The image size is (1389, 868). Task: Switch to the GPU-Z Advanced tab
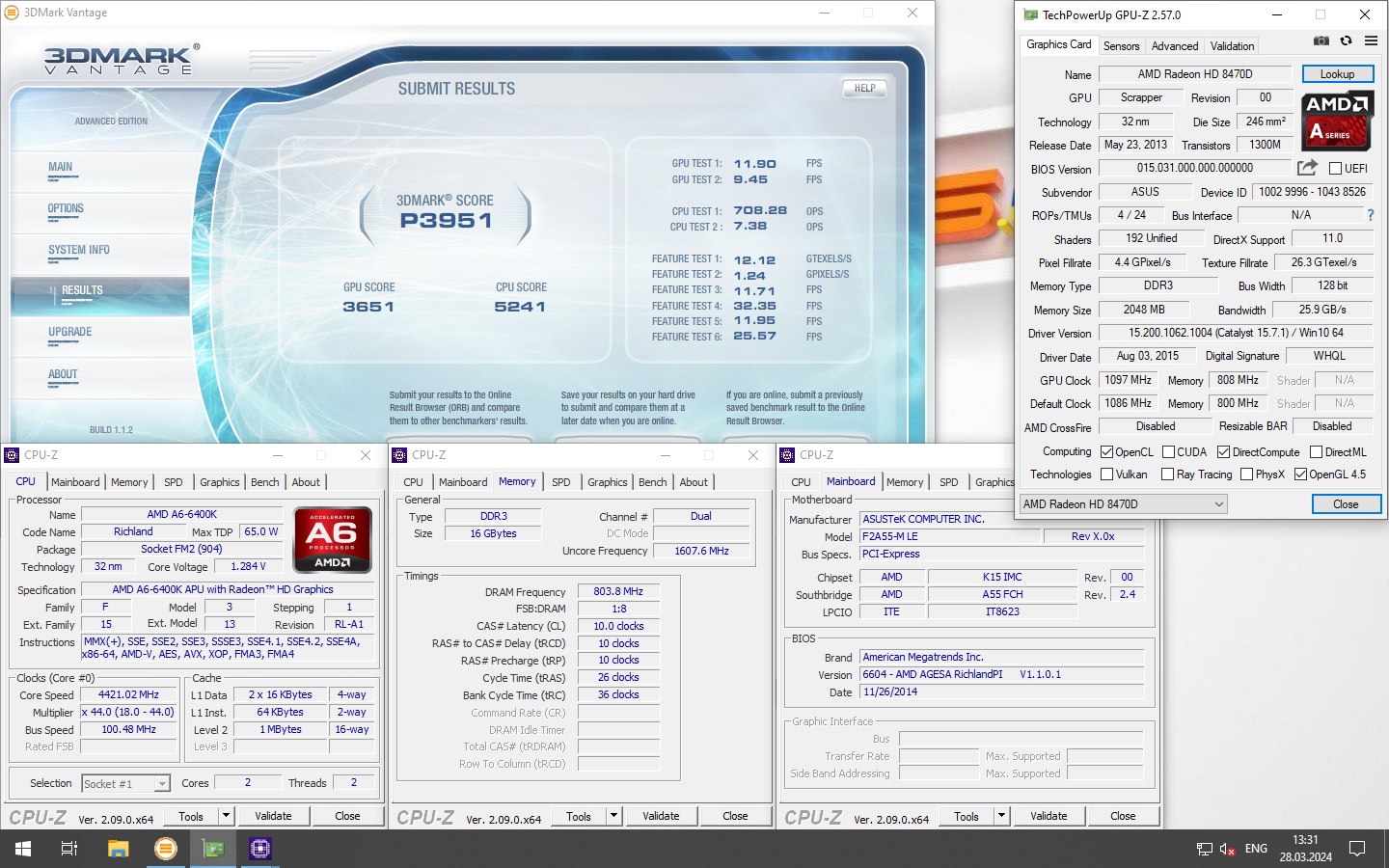click(x=1175, y=46)
